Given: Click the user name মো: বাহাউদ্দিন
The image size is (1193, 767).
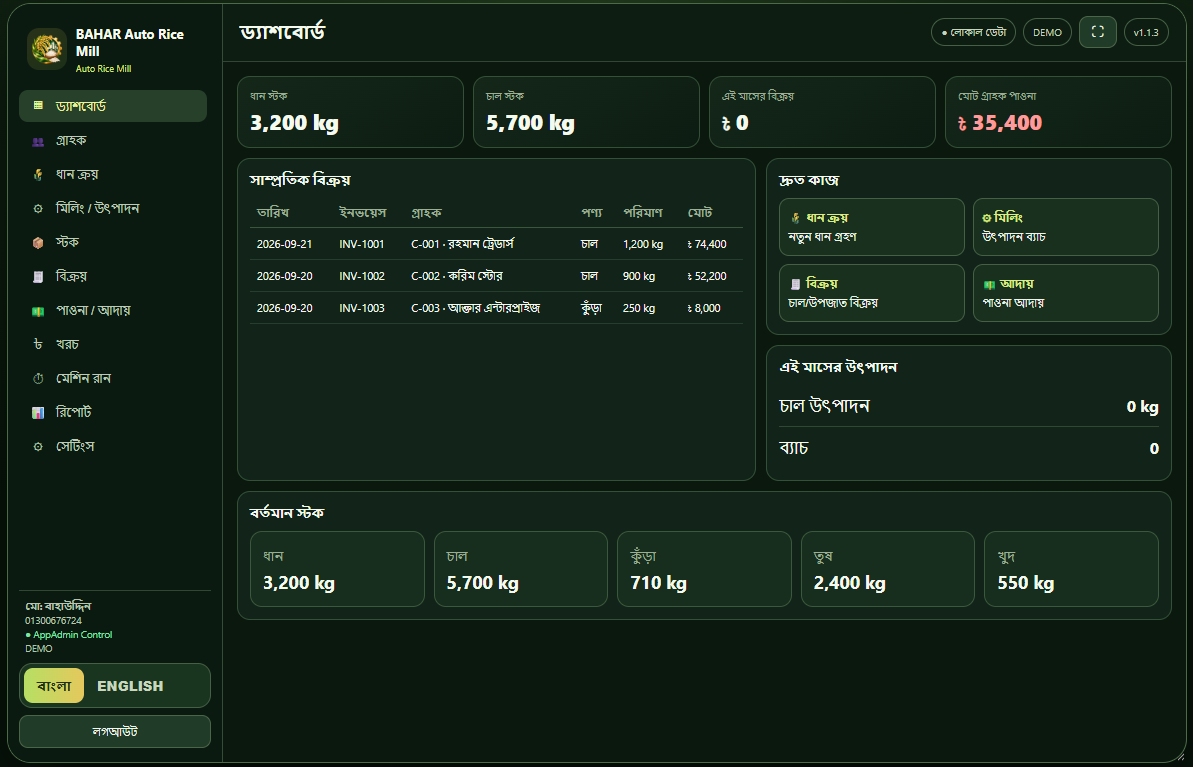Looking at the screenshot, I should pos(58,606).
